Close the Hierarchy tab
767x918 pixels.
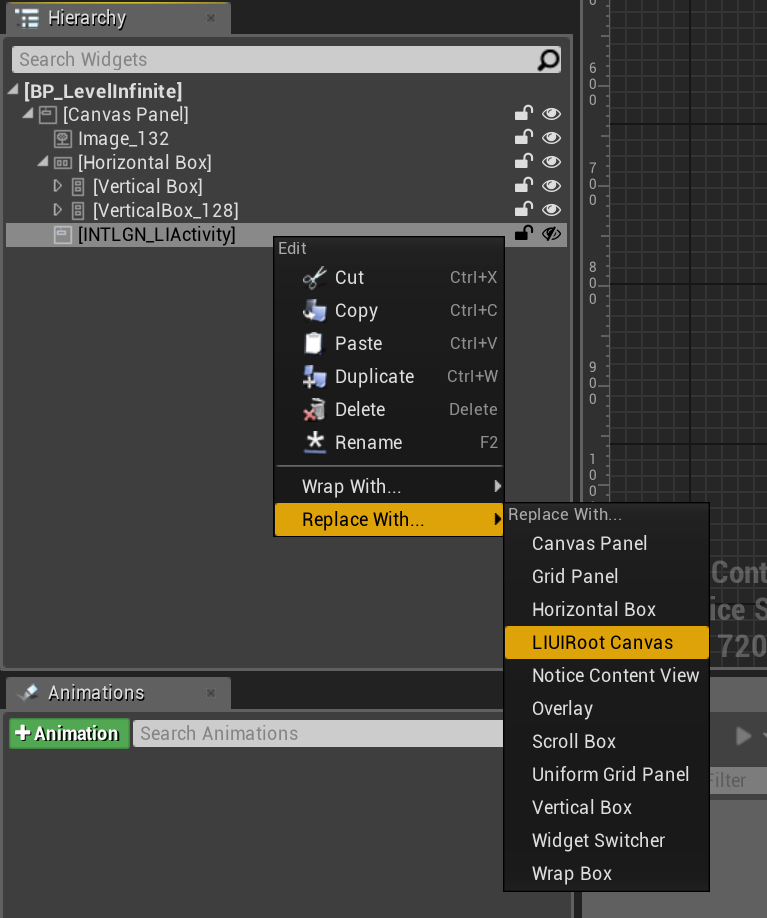[x=211, y=19]
